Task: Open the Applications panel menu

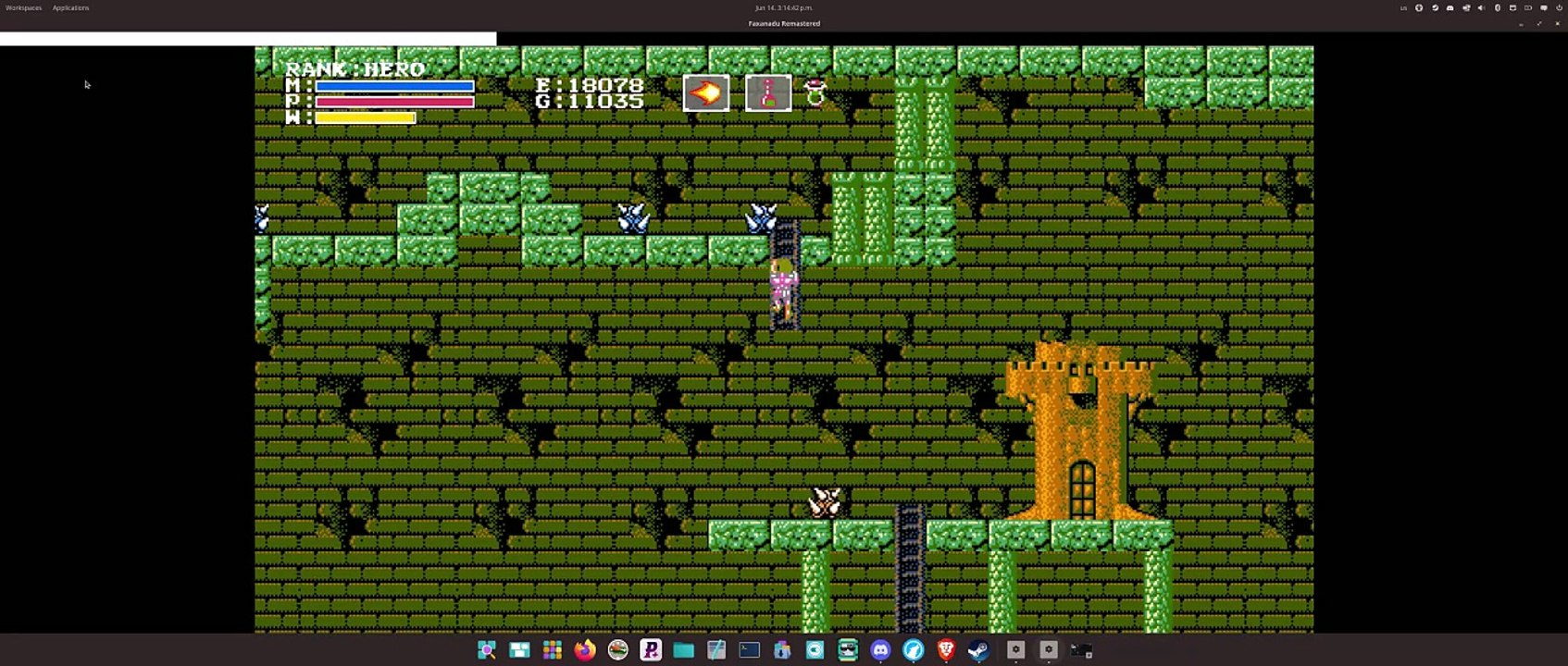Action: click(70, 7)
